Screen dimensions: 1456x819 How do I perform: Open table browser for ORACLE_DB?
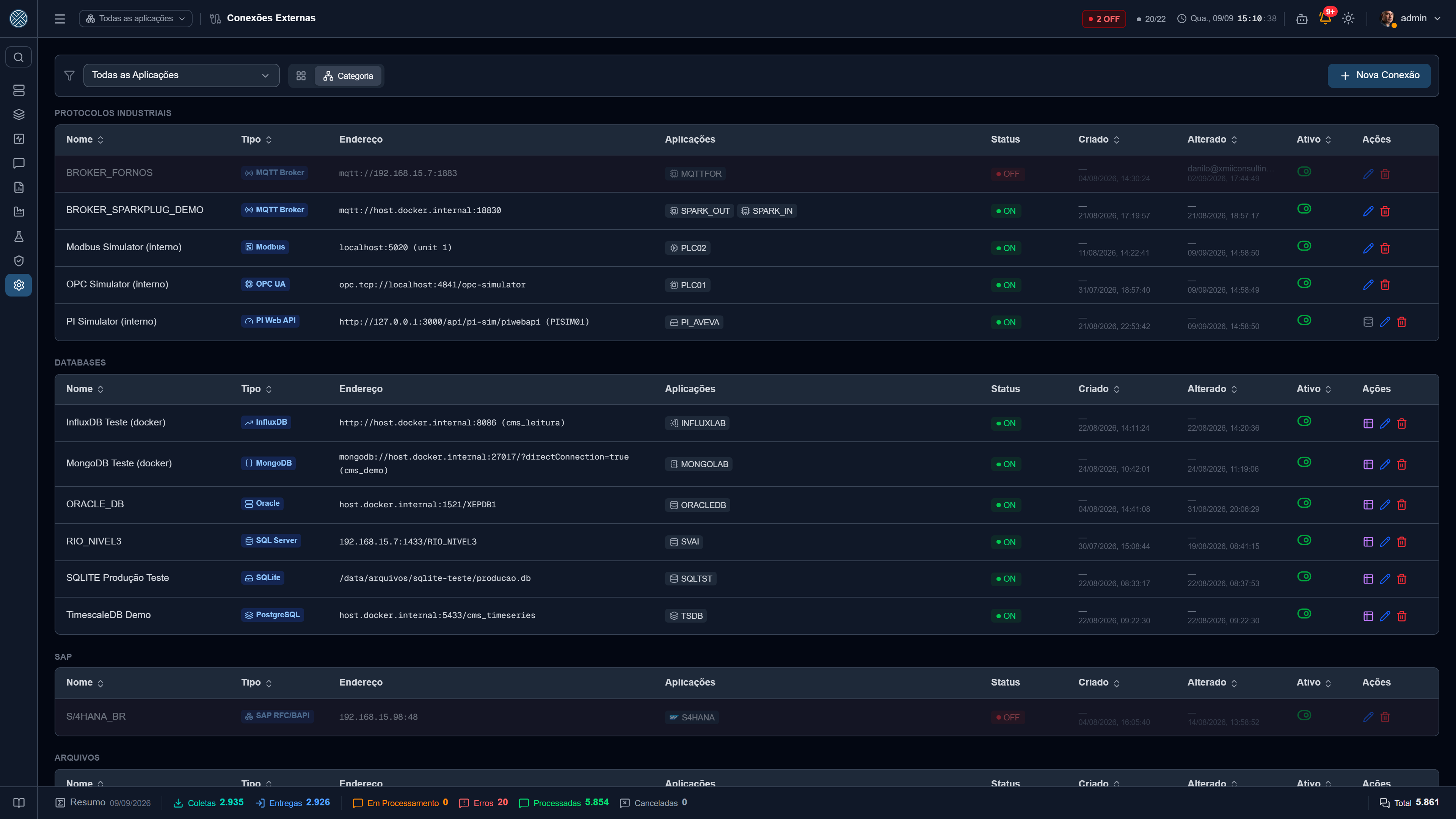1368,505
